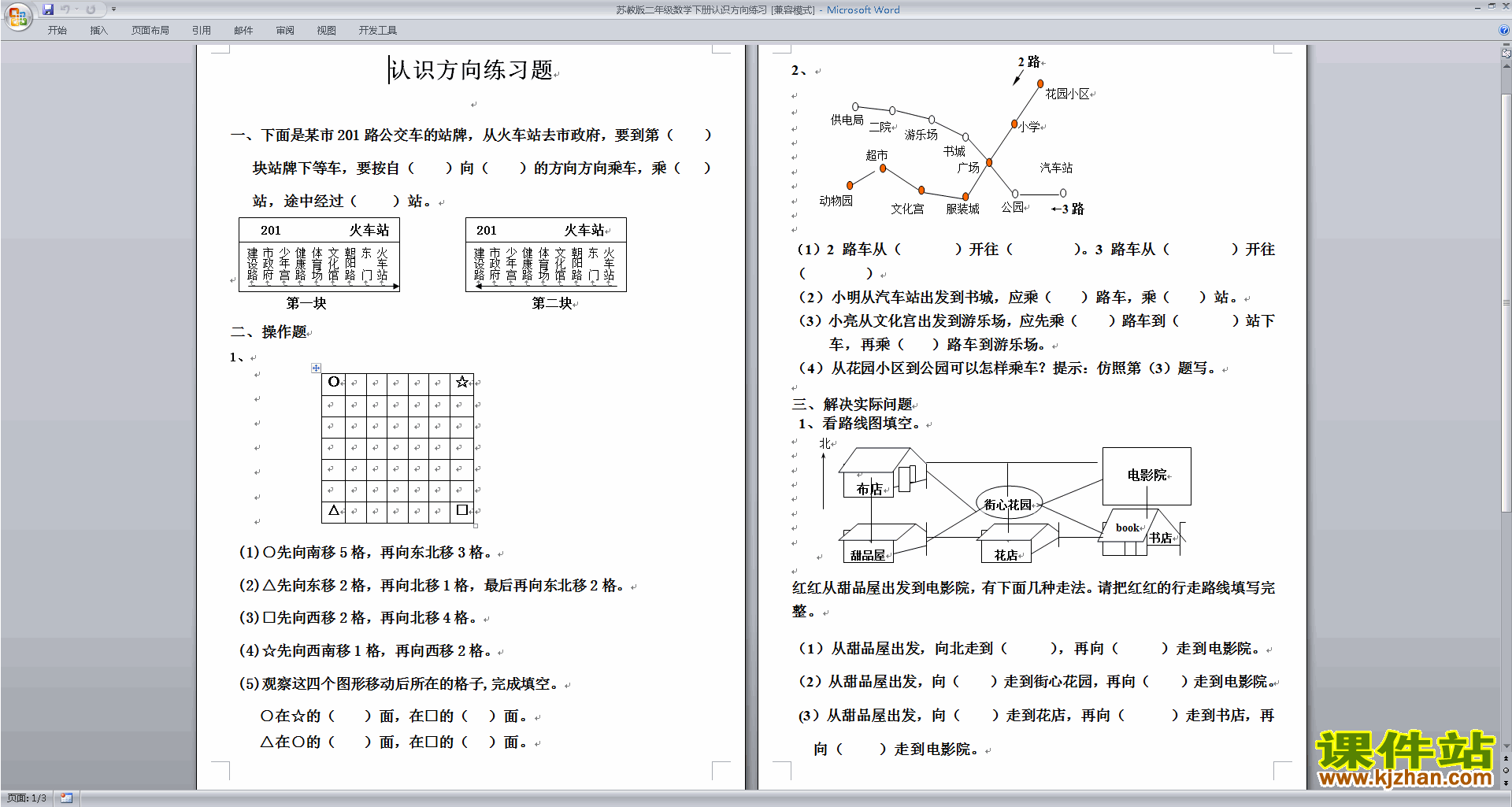
Task: Click the Previous Page double-arrow button
Action: [x=1506, y=759]
